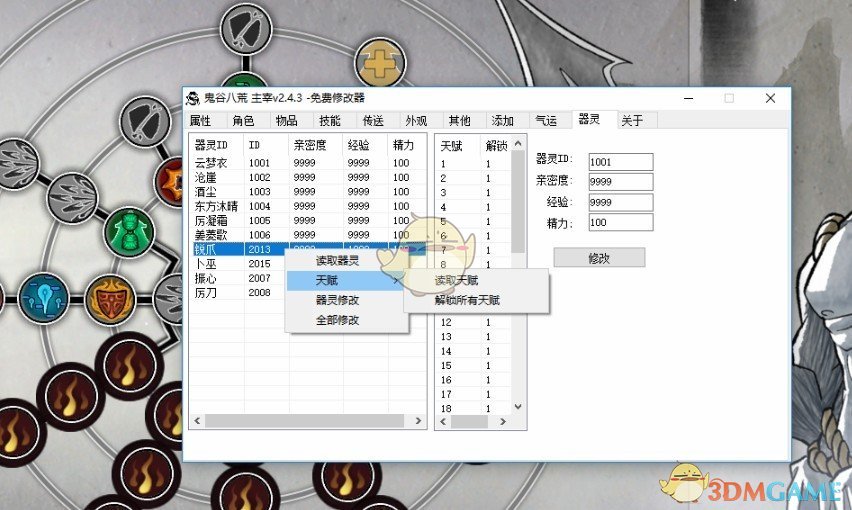The height and width of the screenshot is (510, 852).
Task: Click talent list horizontal scroll right arrow
Action: pyautogui.click(x=503, y=421)
